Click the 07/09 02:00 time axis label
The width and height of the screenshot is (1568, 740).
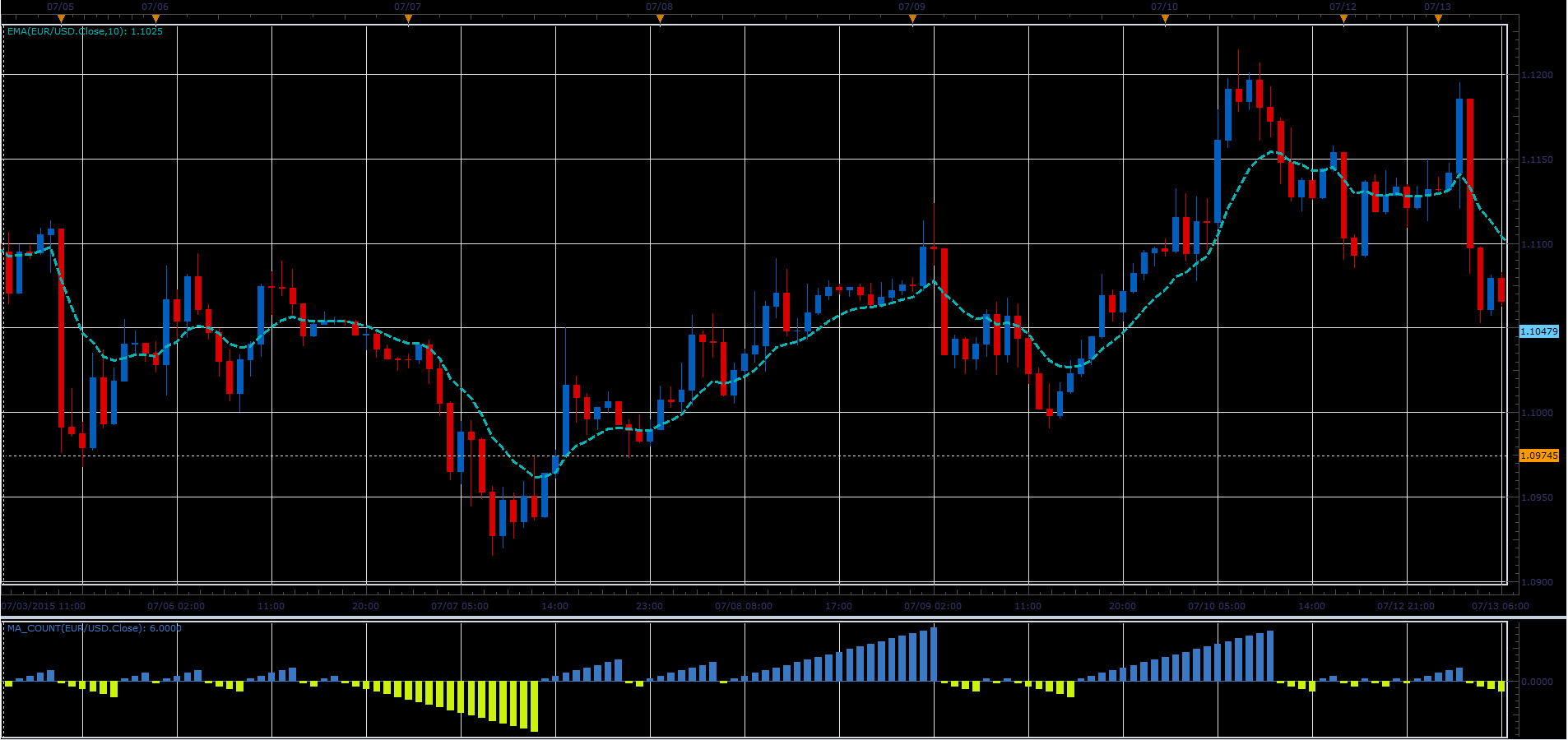[x=933, y=606]
